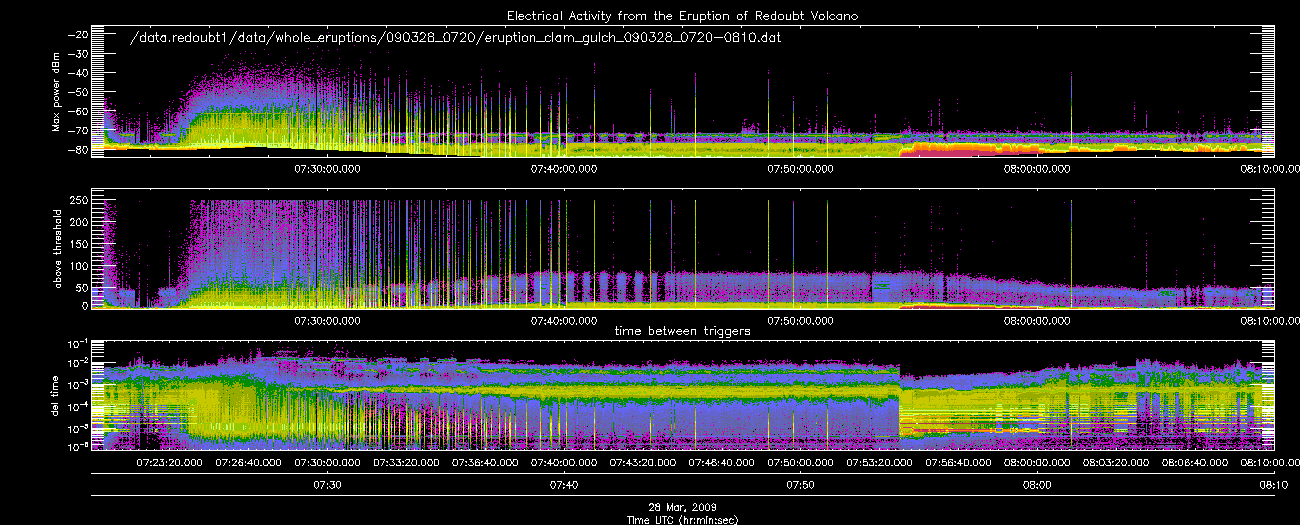This screenshot has height=525, width=1300.
Task: Click the short '08:00' label on bottom axis
Action: click(x=1037, y=485)
